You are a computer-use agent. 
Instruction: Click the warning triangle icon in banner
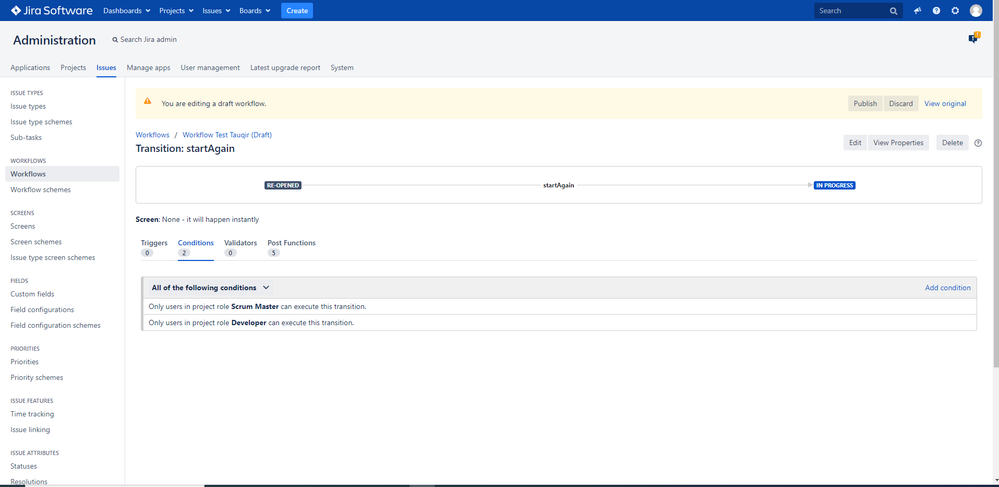click(147, 101)
